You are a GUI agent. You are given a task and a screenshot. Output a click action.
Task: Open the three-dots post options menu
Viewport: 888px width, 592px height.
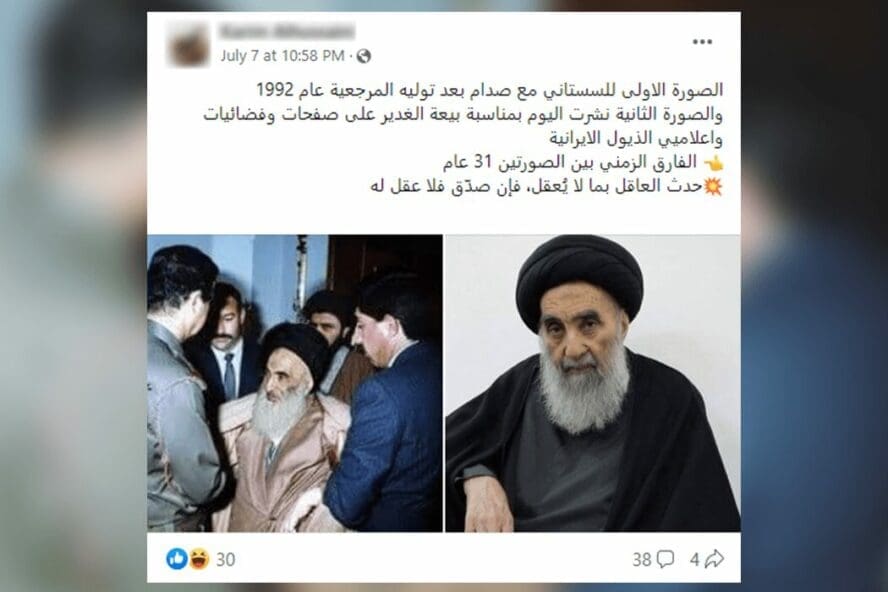(x=702, y=42)
